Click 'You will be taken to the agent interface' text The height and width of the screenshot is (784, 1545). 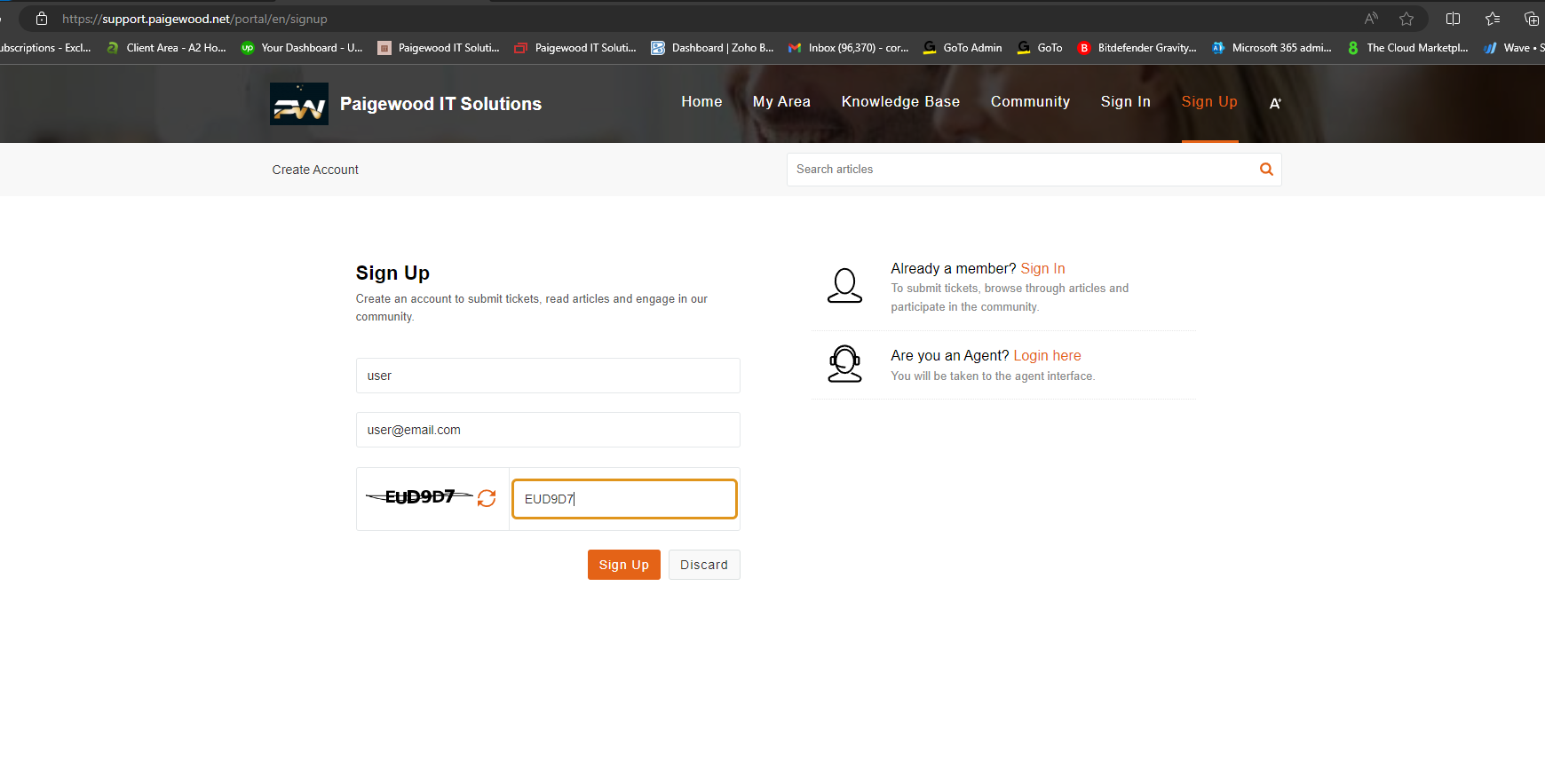pos(993,376)
